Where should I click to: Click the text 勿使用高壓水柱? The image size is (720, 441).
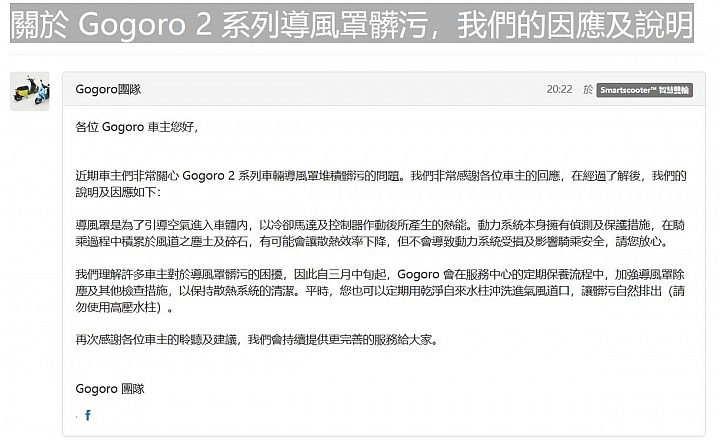(116, 307)
